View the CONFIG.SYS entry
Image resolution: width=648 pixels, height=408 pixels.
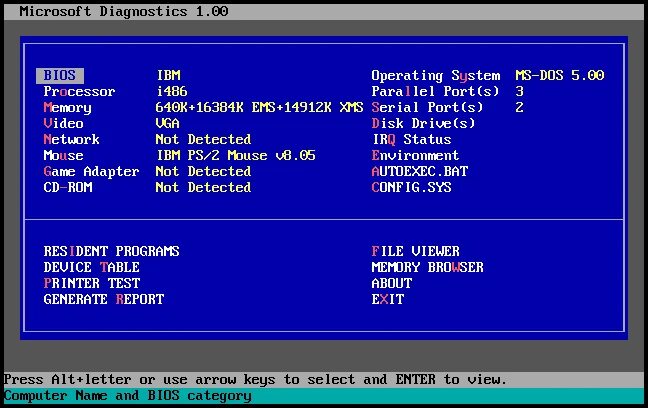click(x=411, y=187)
